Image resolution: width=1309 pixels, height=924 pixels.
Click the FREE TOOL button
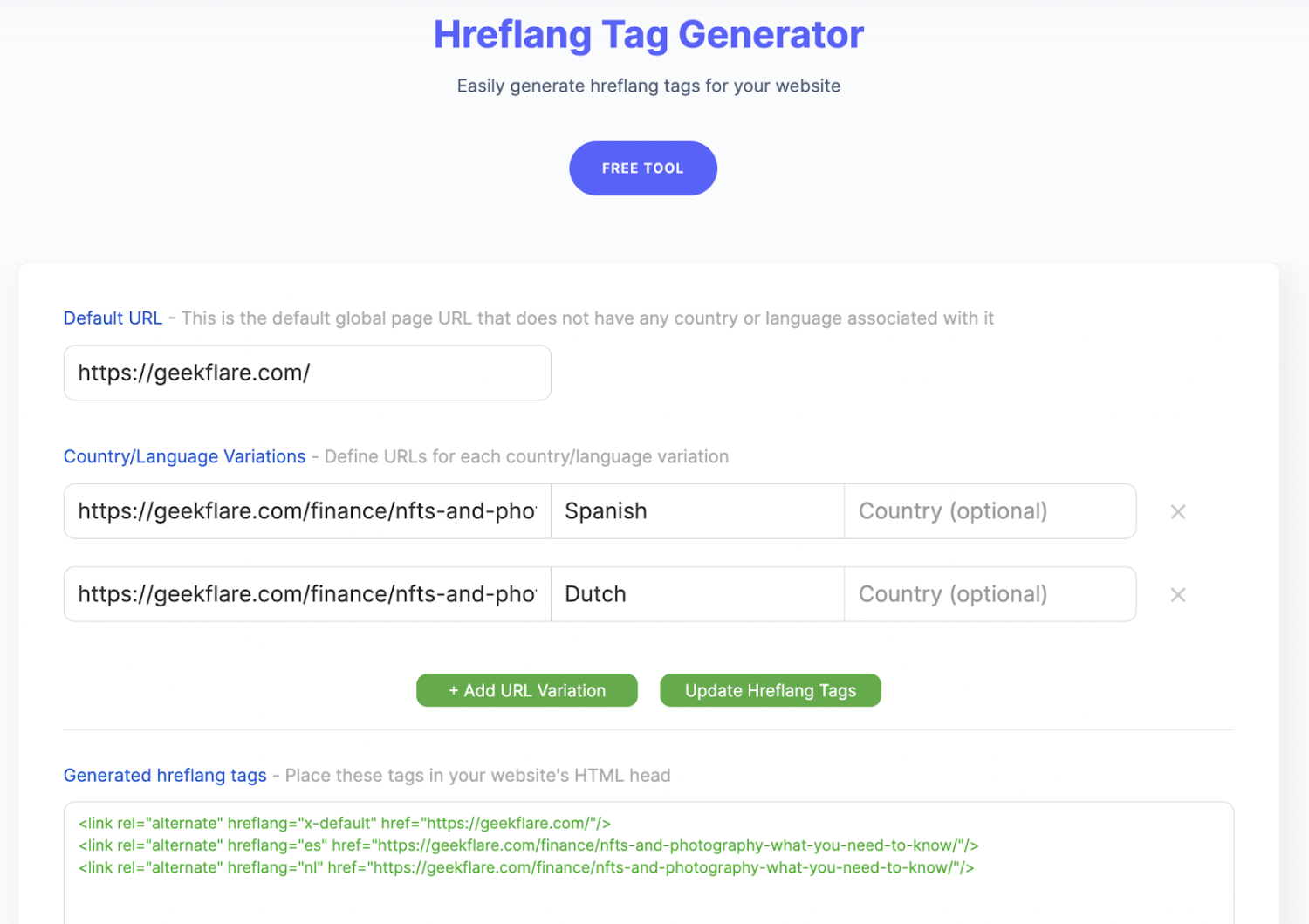point(642,168)
